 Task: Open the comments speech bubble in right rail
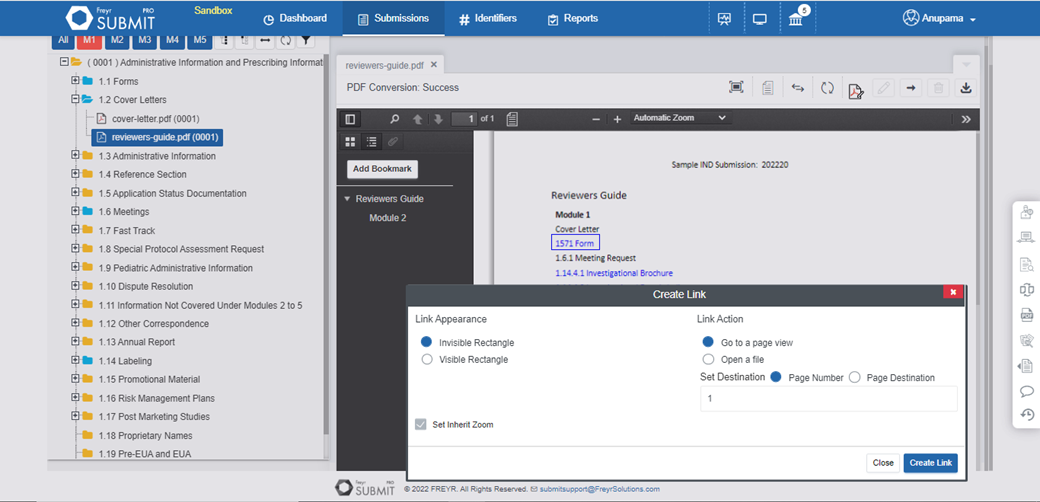tap(1026, 391)
